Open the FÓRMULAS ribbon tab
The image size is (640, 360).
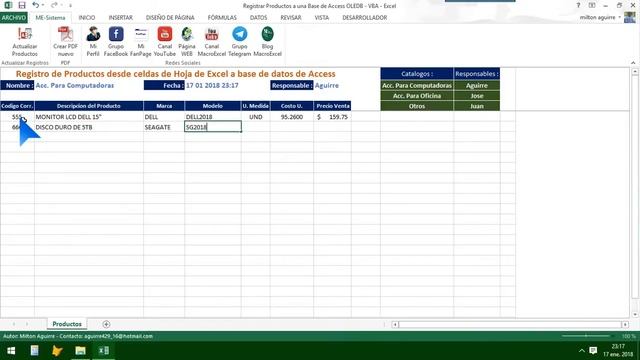pyautogui.click(x=222, y=18)
